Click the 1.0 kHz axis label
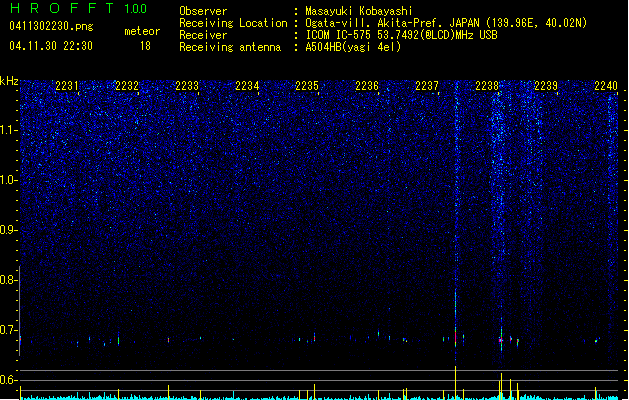 coord(9,180)
